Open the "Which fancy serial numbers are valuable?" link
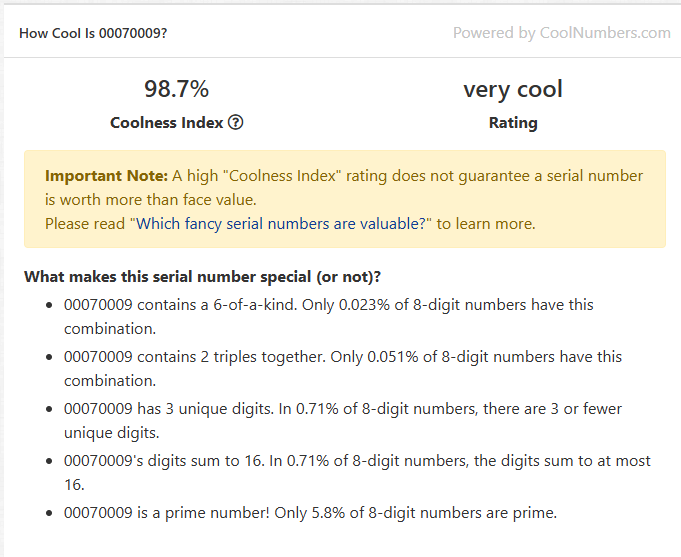Screen dimensions: 681x557 [281, 224]
